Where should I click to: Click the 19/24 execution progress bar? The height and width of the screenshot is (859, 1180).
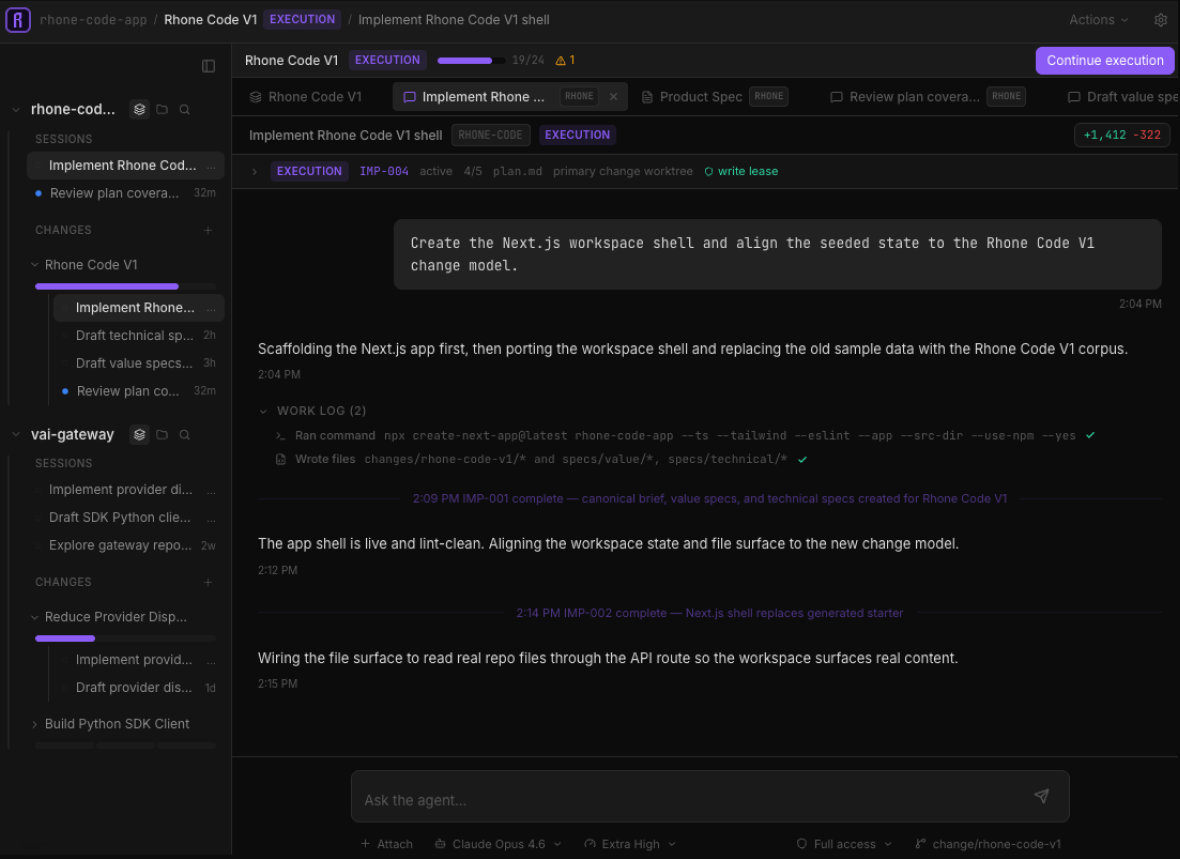[472, 60]
